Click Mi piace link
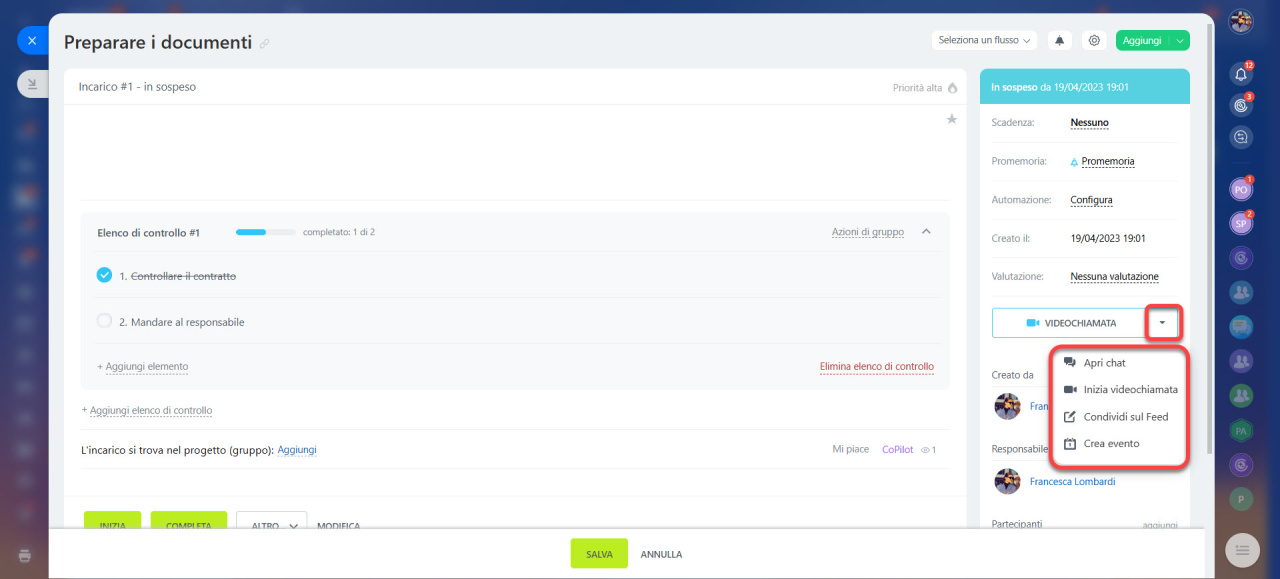 click(851, 450)
